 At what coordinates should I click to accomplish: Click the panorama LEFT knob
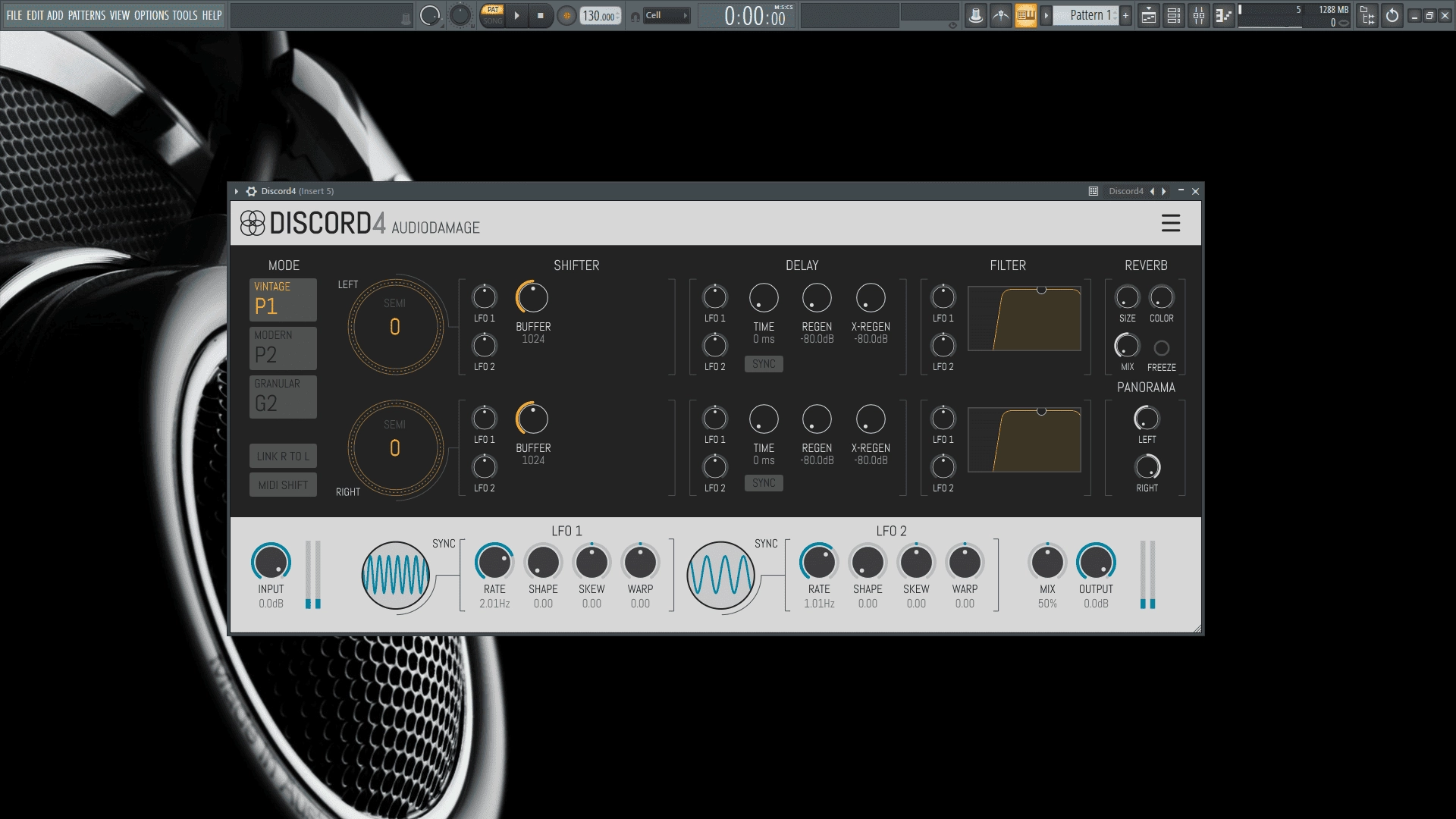coord(1147,419)
